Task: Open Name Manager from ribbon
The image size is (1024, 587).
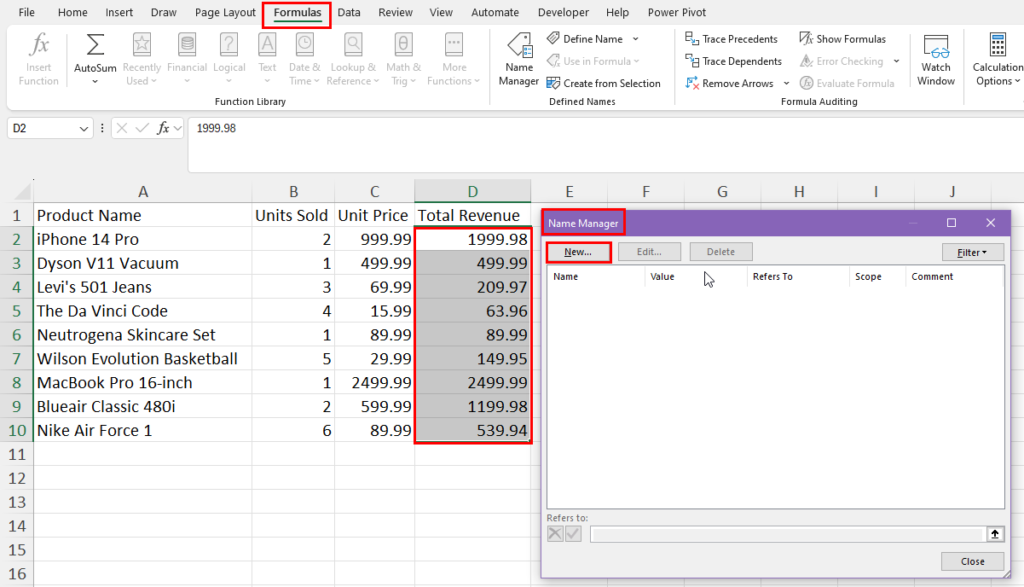Action: coord(519,60)
